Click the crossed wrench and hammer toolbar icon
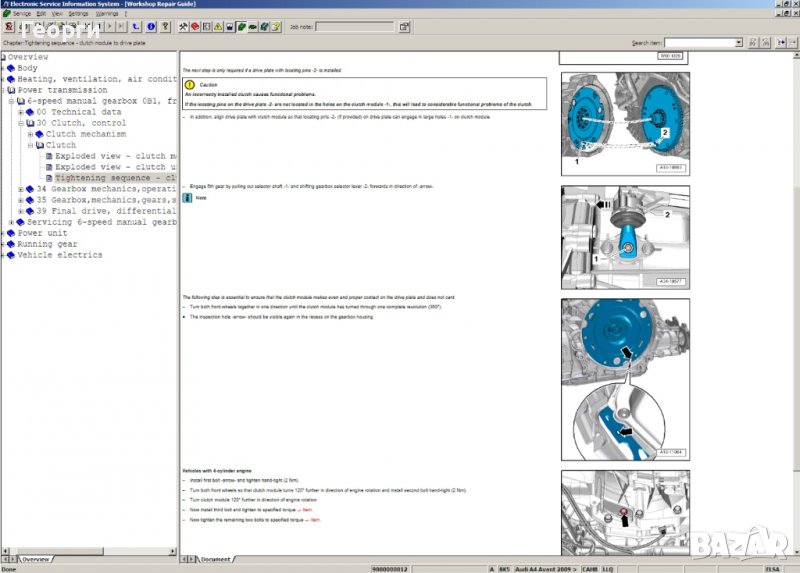 click(182, 27)
